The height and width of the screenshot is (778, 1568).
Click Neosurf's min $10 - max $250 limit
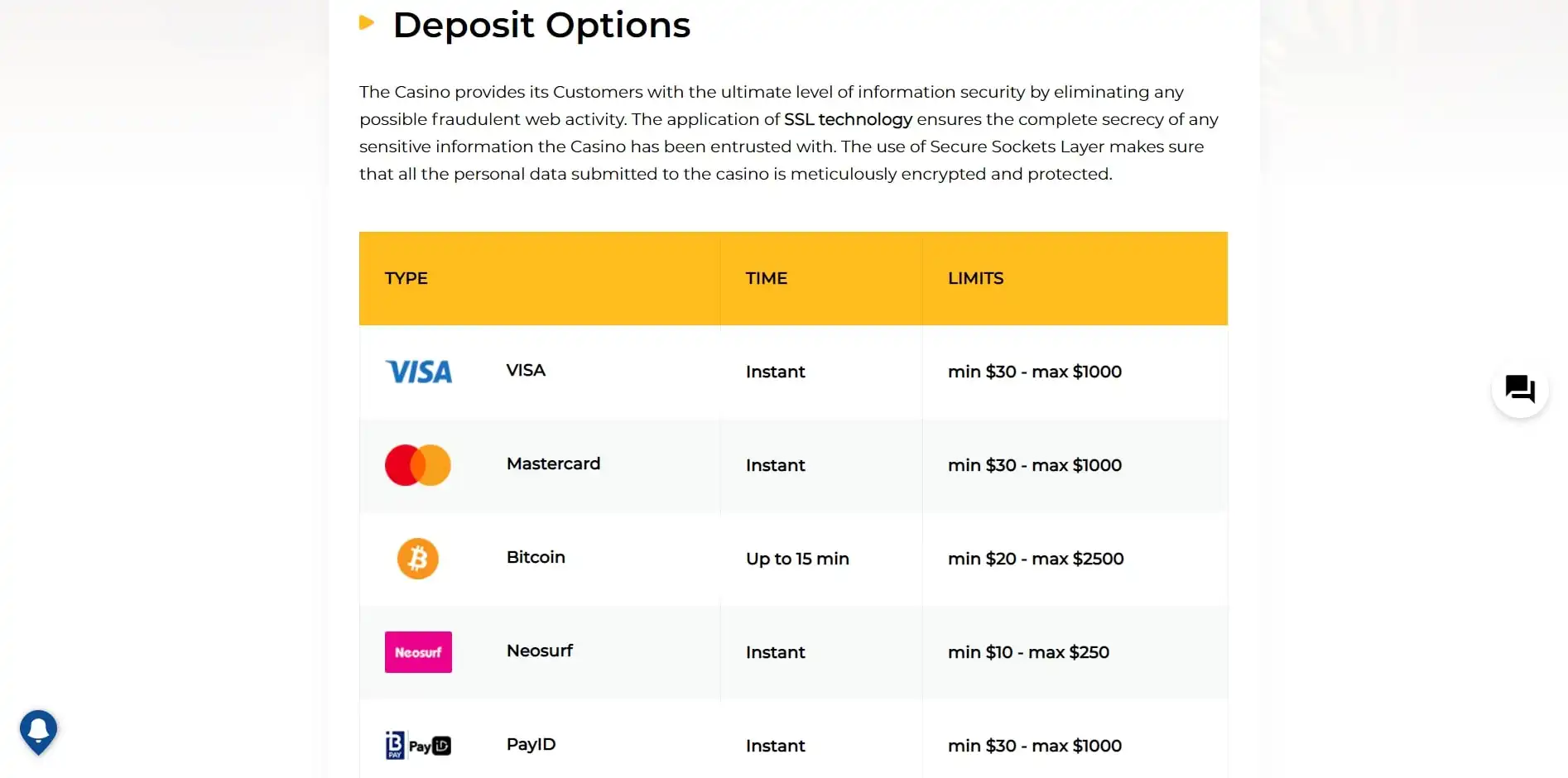point(1028,653)
